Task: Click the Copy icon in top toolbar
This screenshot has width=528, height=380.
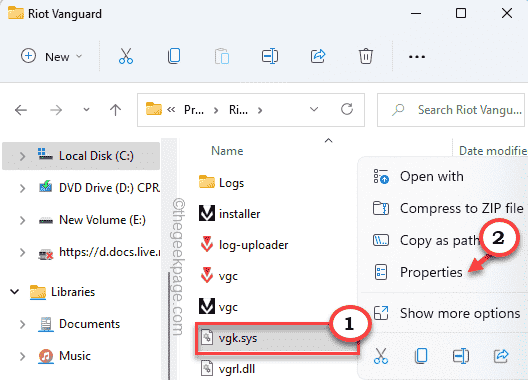Action: coord(174,56)
